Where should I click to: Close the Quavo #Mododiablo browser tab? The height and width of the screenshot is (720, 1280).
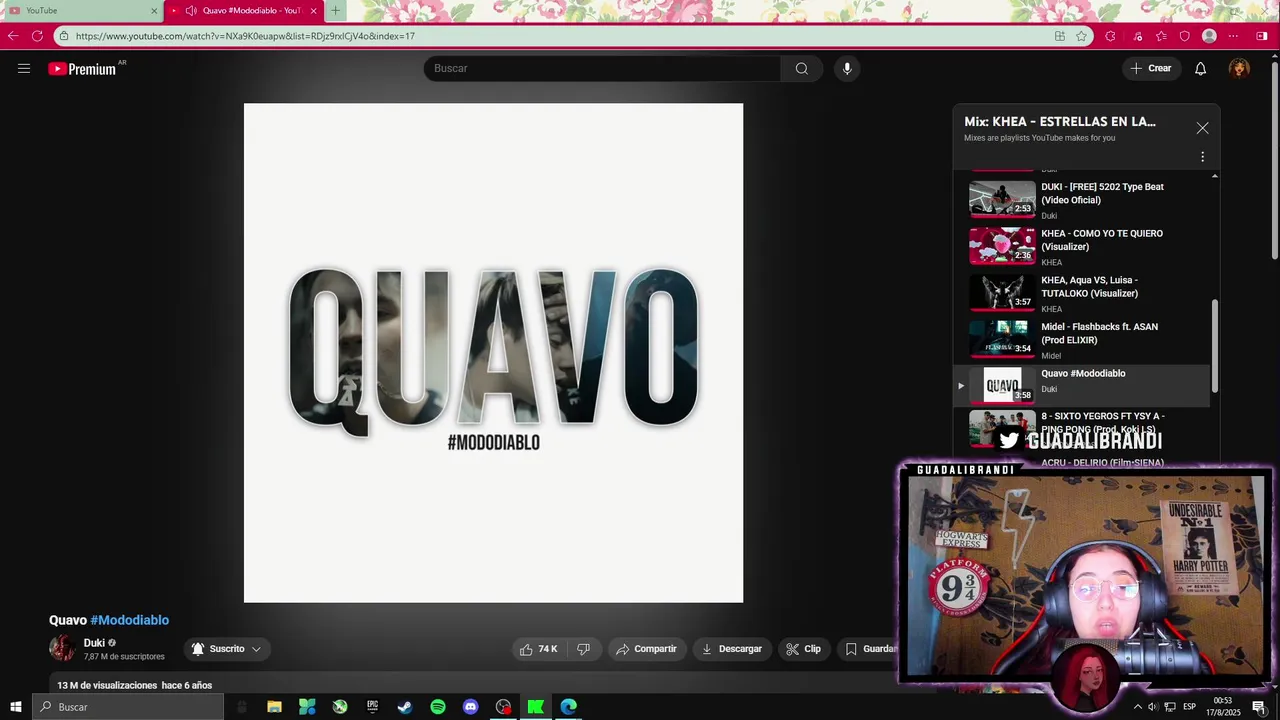(314, 11)
